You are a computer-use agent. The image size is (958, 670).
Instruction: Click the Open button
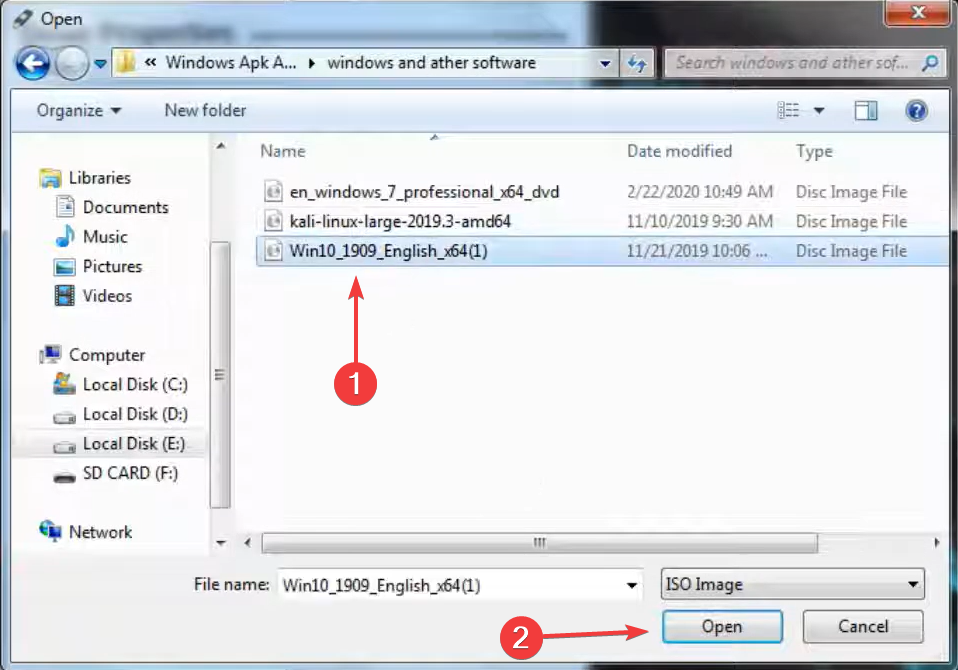722,627
